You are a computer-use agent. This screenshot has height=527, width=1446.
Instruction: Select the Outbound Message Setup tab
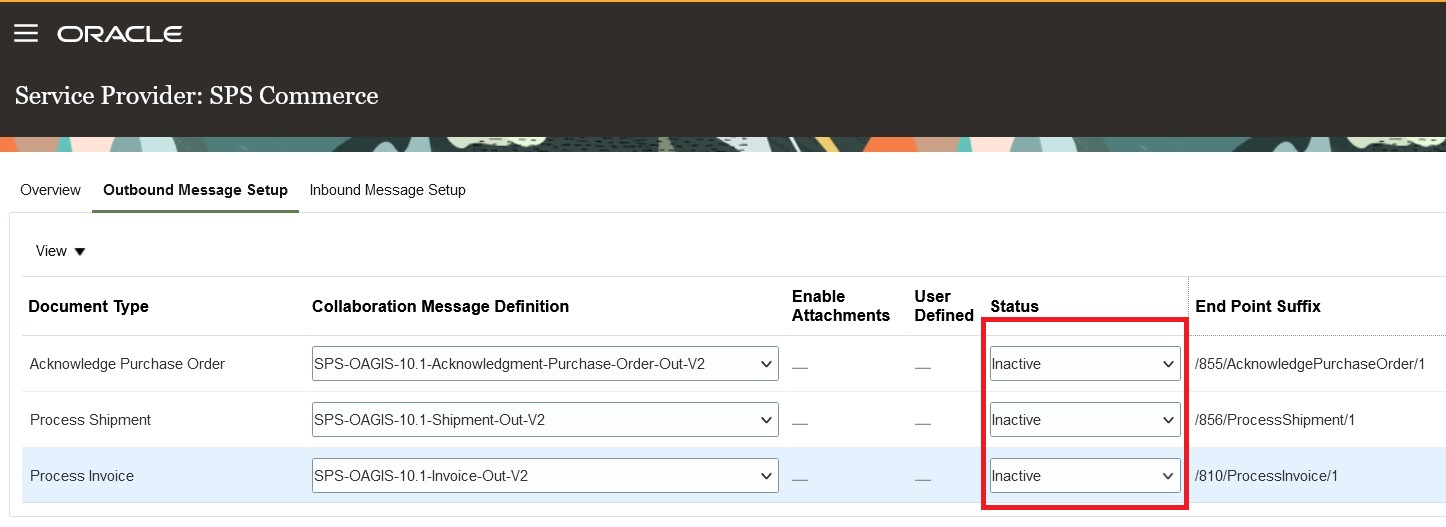click(x=195, y=190)
